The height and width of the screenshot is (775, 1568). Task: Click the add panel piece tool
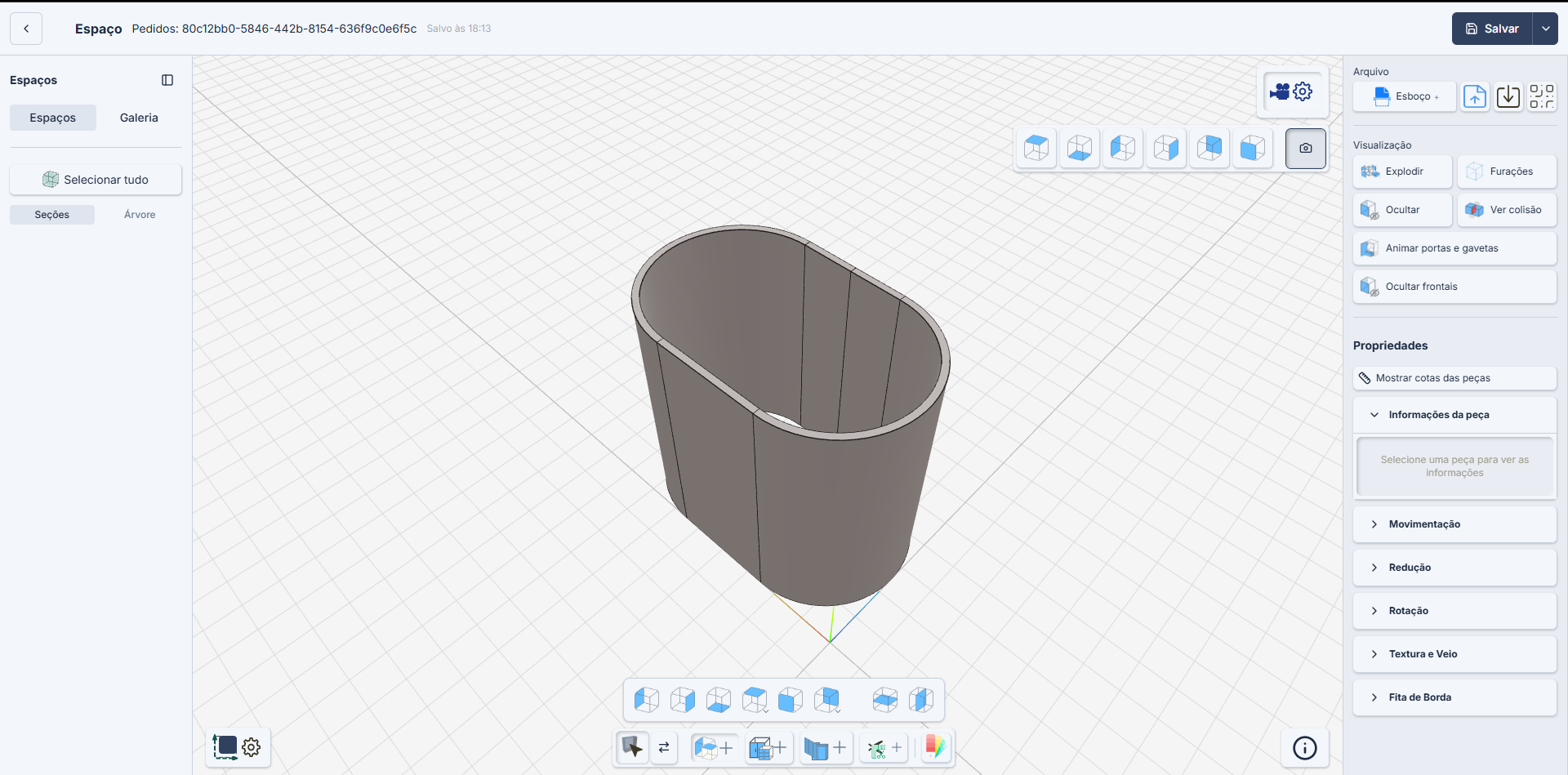[x=713, y=747]
